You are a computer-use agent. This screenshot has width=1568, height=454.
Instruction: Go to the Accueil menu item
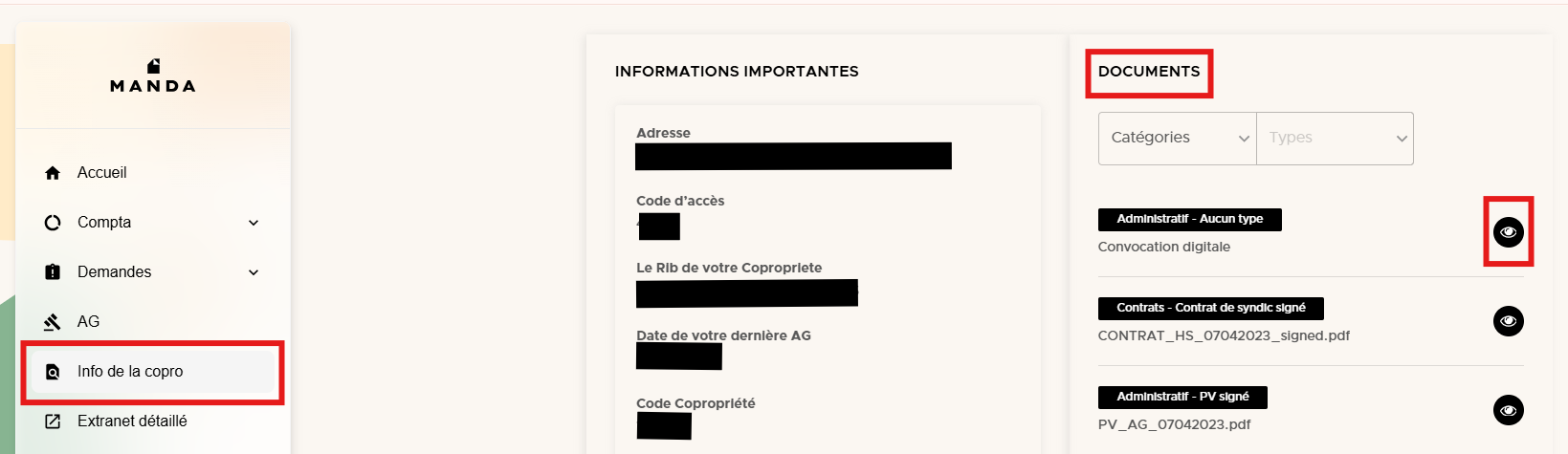[102, 173]
